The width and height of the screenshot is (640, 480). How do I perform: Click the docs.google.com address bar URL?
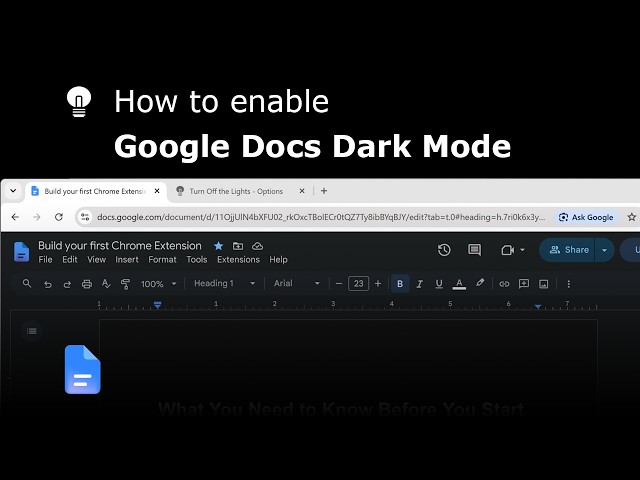pyautogui.click(x=320, y=217)
